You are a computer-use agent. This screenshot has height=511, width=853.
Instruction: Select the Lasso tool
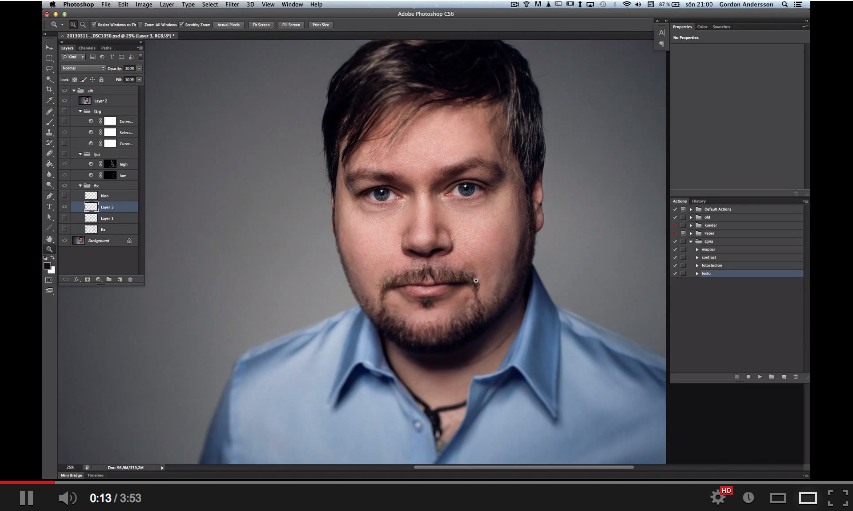point(50,69)
